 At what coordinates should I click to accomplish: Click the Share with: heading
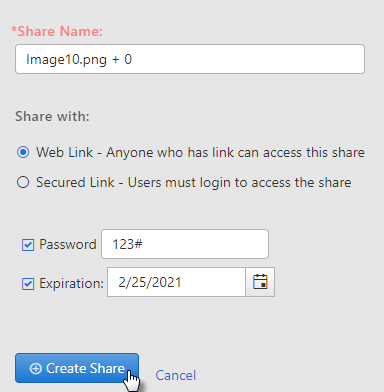click(52, 116)
